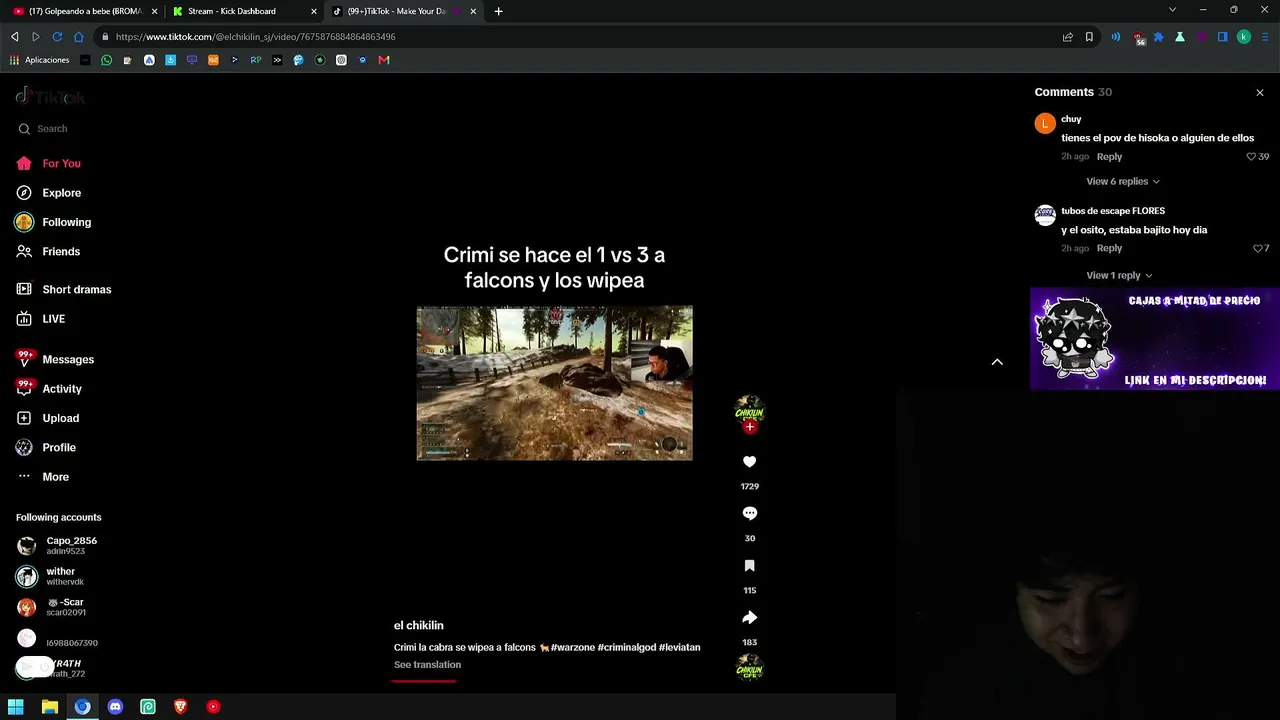
Task: Open the #warzone hashtag
Action: (x=572, y=648)
